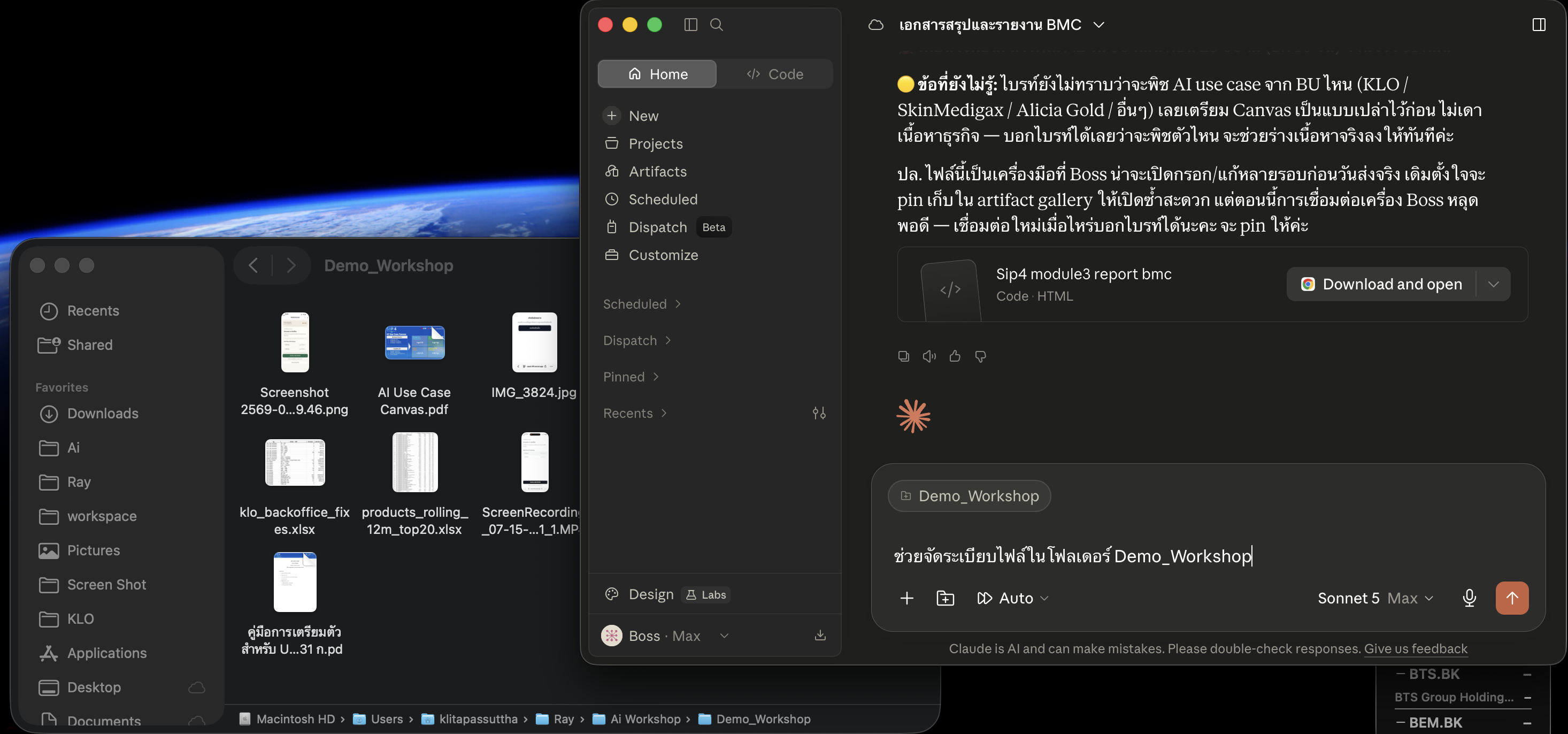Click Download and open button
Viewport: 1568px width, 734px height.
pos(1381,284)
